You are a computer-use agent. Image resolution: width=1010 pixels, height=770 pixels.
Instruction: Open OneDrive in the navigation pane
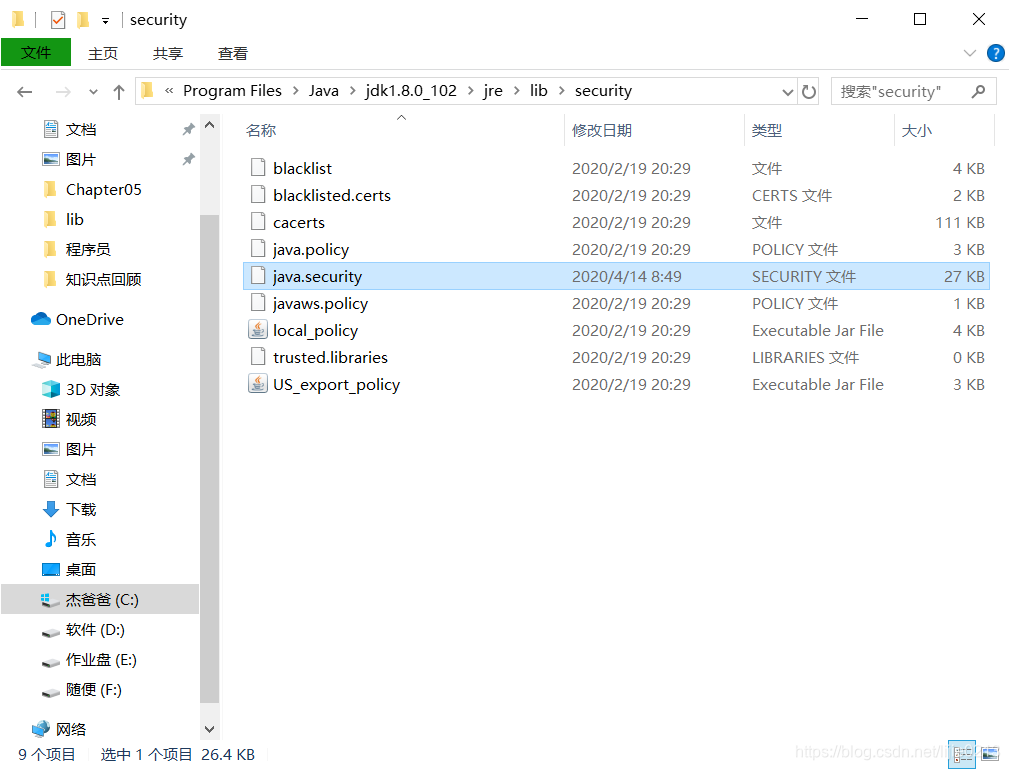click(x=90, y=320)
